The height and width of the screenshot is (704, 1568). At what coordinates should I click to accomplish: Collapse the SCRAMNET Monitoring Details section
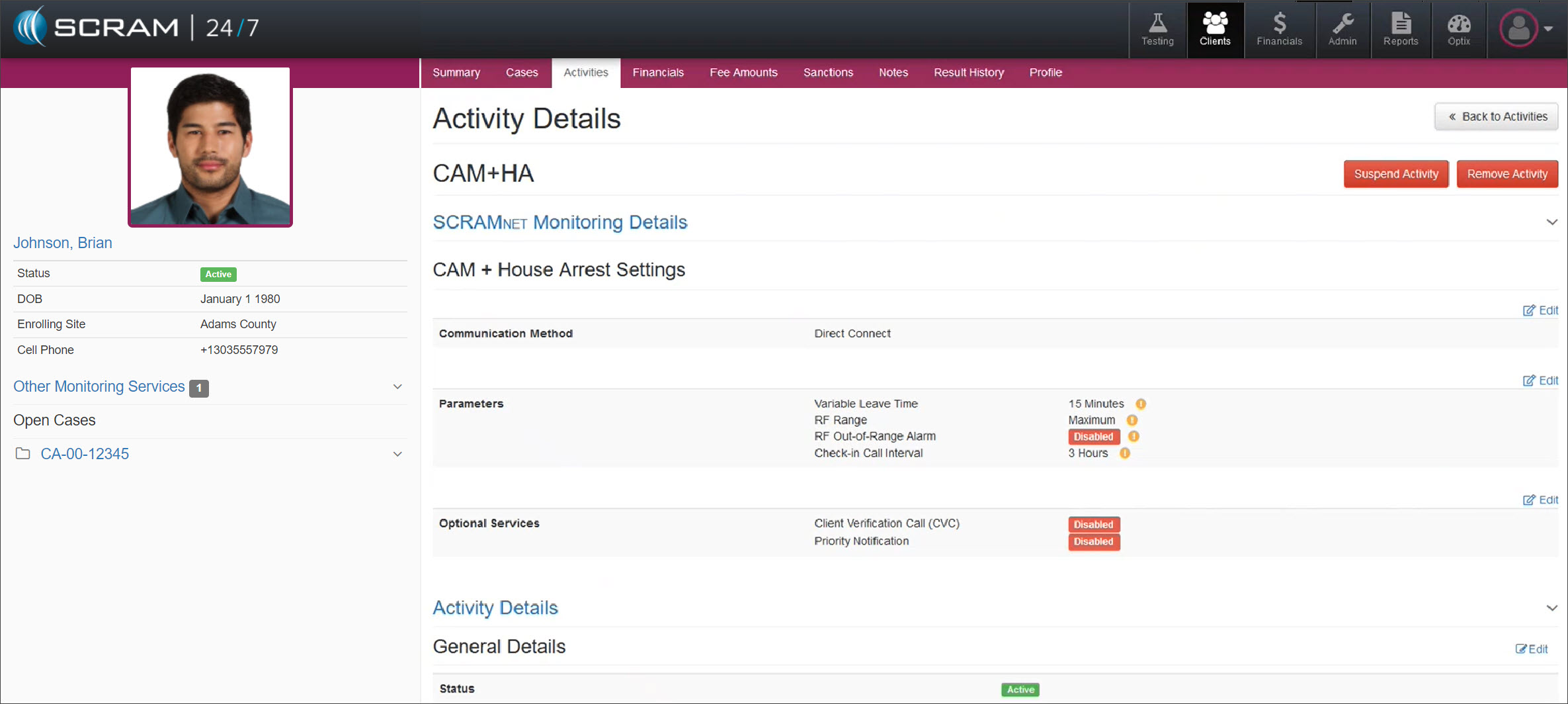pos(1551,222)
